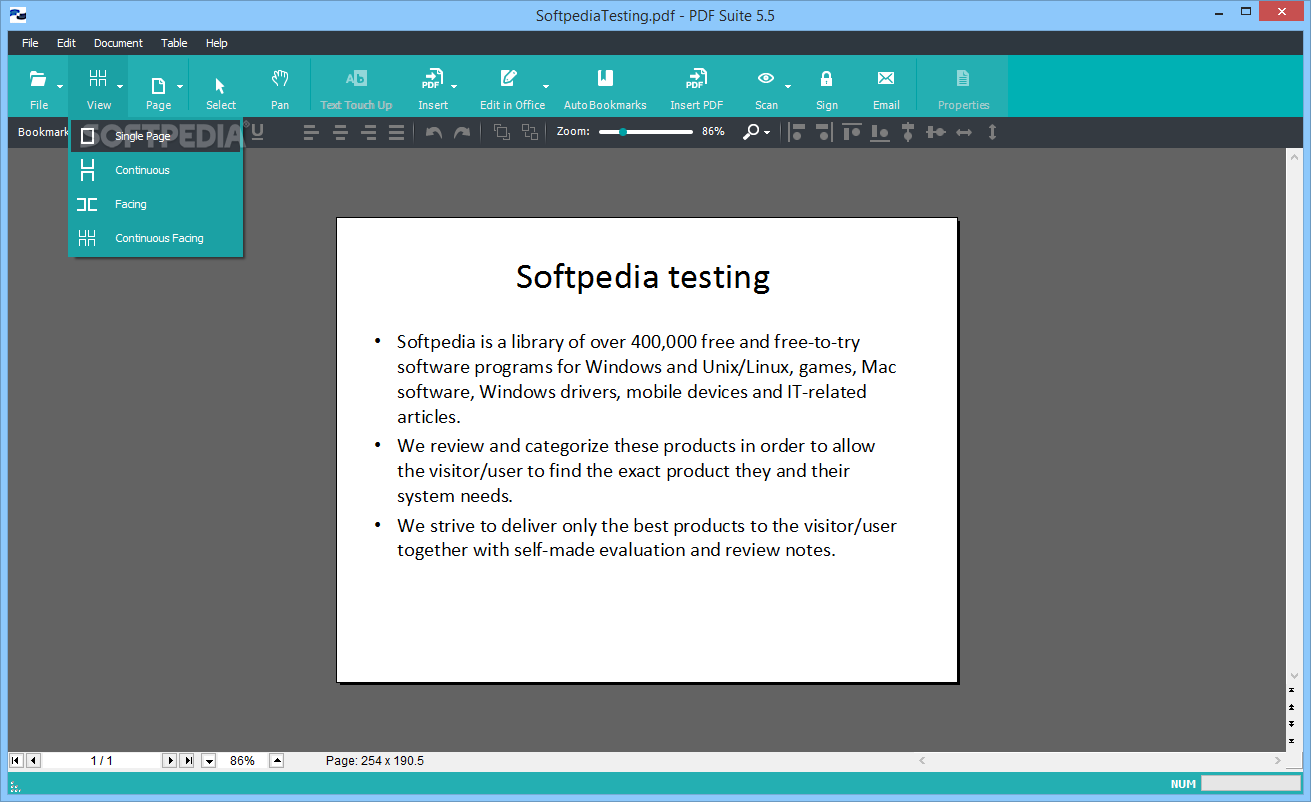1311x802 pixels.
Task: Click the bring to front icon
Action: tap(501, 132)
